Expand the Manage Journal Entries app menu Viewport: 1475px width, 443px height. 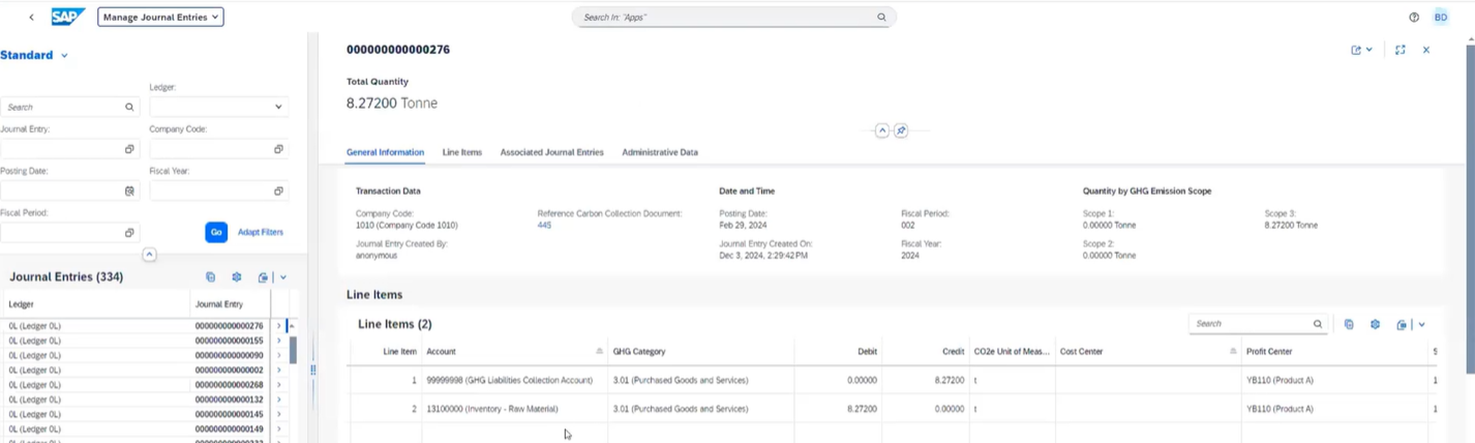click(x=161, y=17)
